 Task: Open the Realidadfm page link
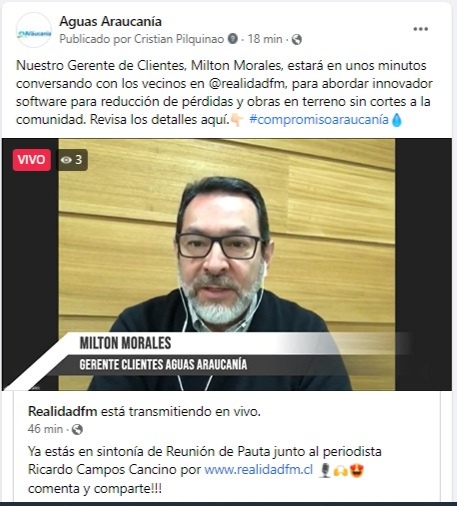tap(63, 411)
